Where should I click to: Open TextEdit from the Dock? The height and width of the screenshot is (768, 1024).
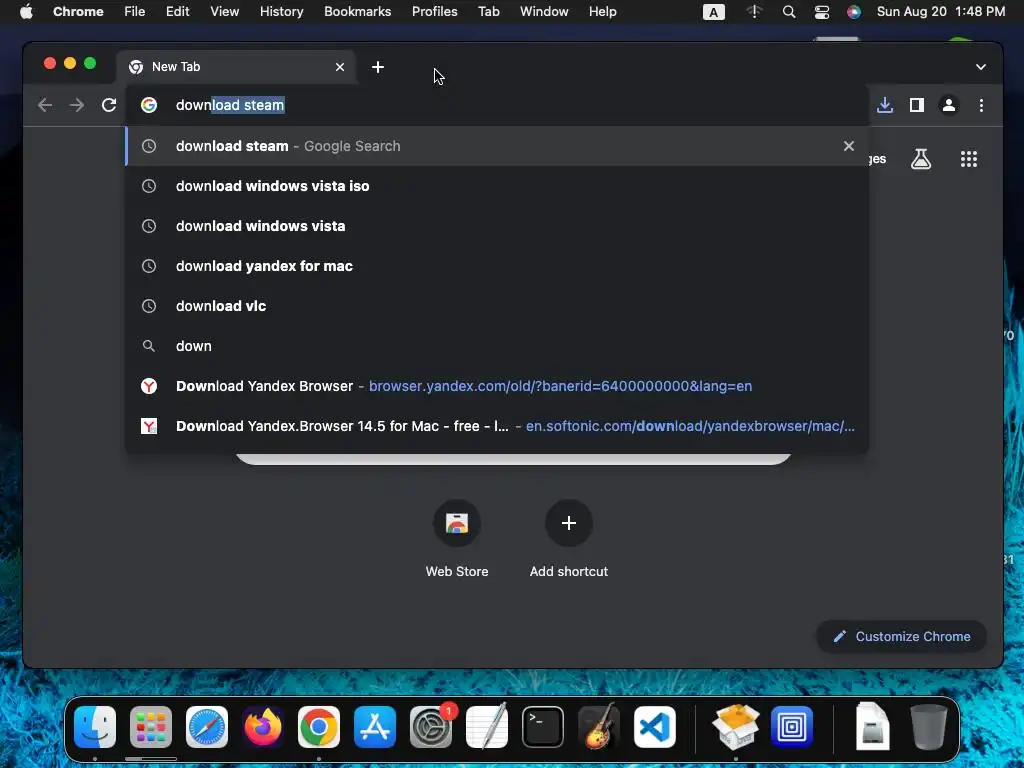[x=487, y=727]
